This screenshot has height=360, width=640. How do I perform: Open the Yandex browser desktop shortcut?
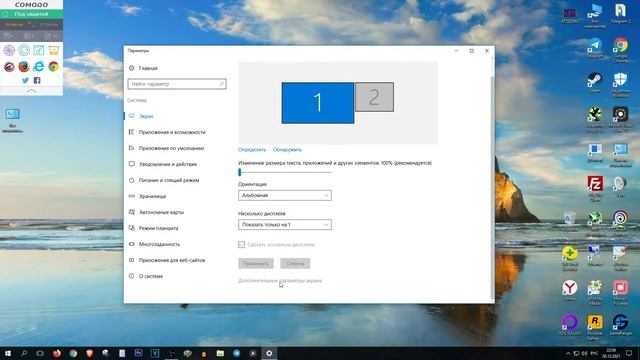coord(569,289)
